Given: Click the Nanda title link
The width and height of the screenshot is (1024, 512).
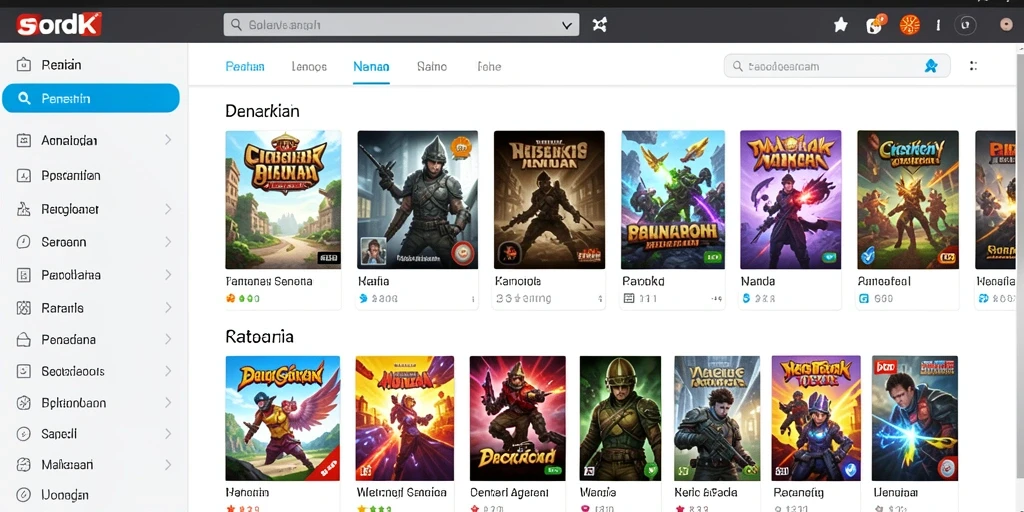Looking at the screenshot, I should tap(758, 281).
